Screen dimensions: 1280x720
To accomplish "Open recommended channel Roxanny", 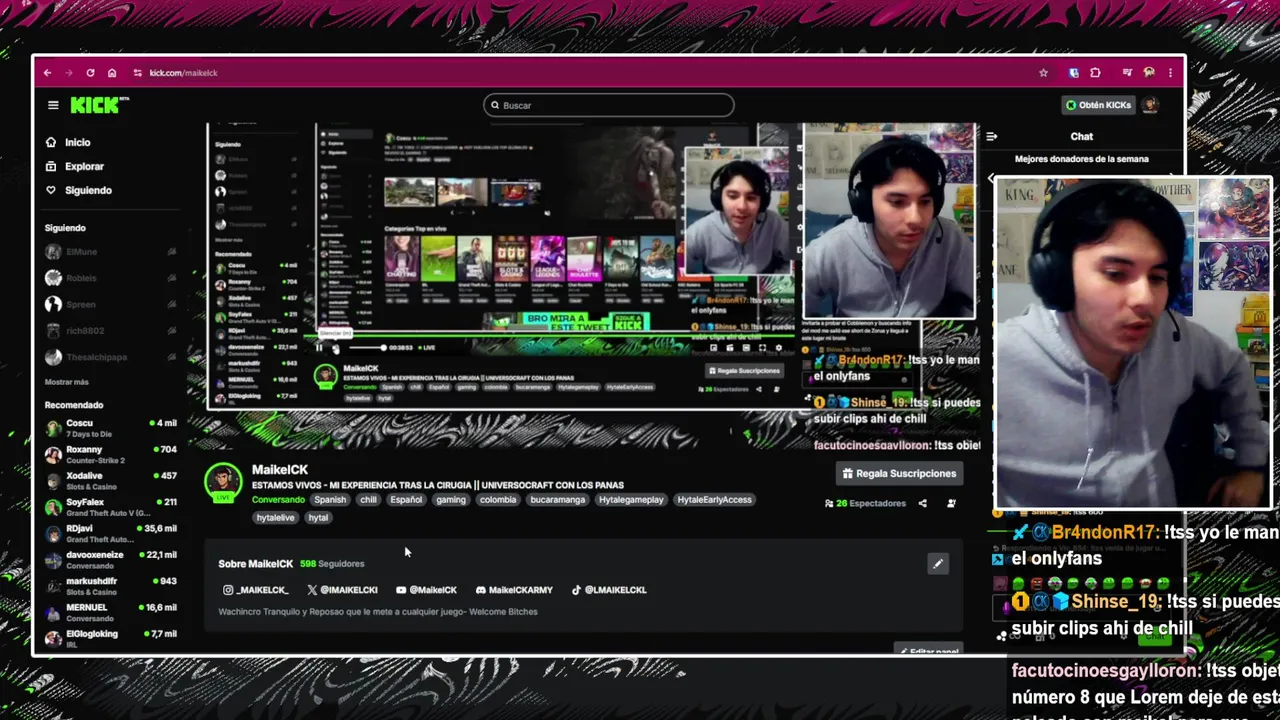I will coord(110,454).
